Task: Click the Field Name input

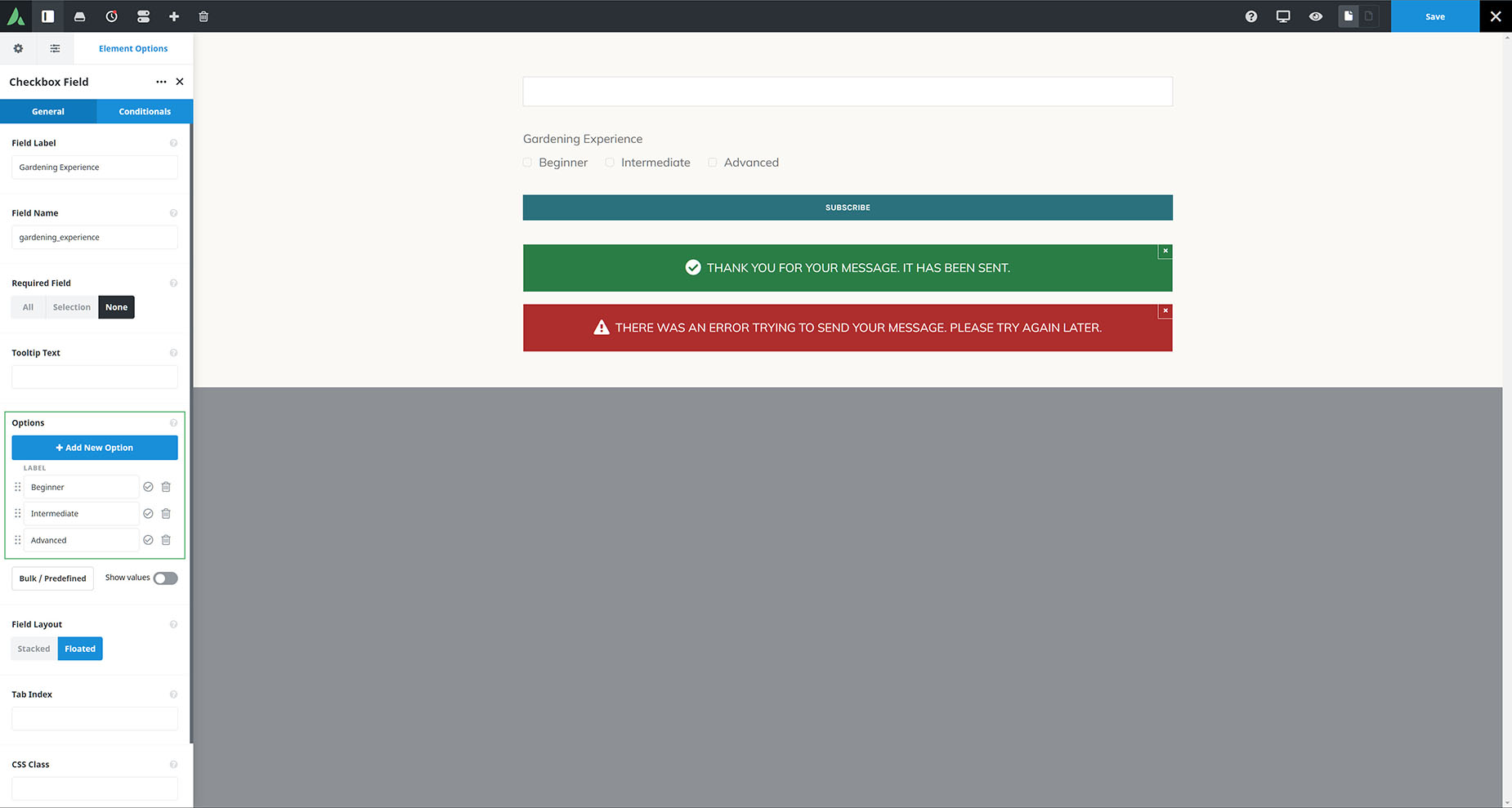Action: click(95, 238)
